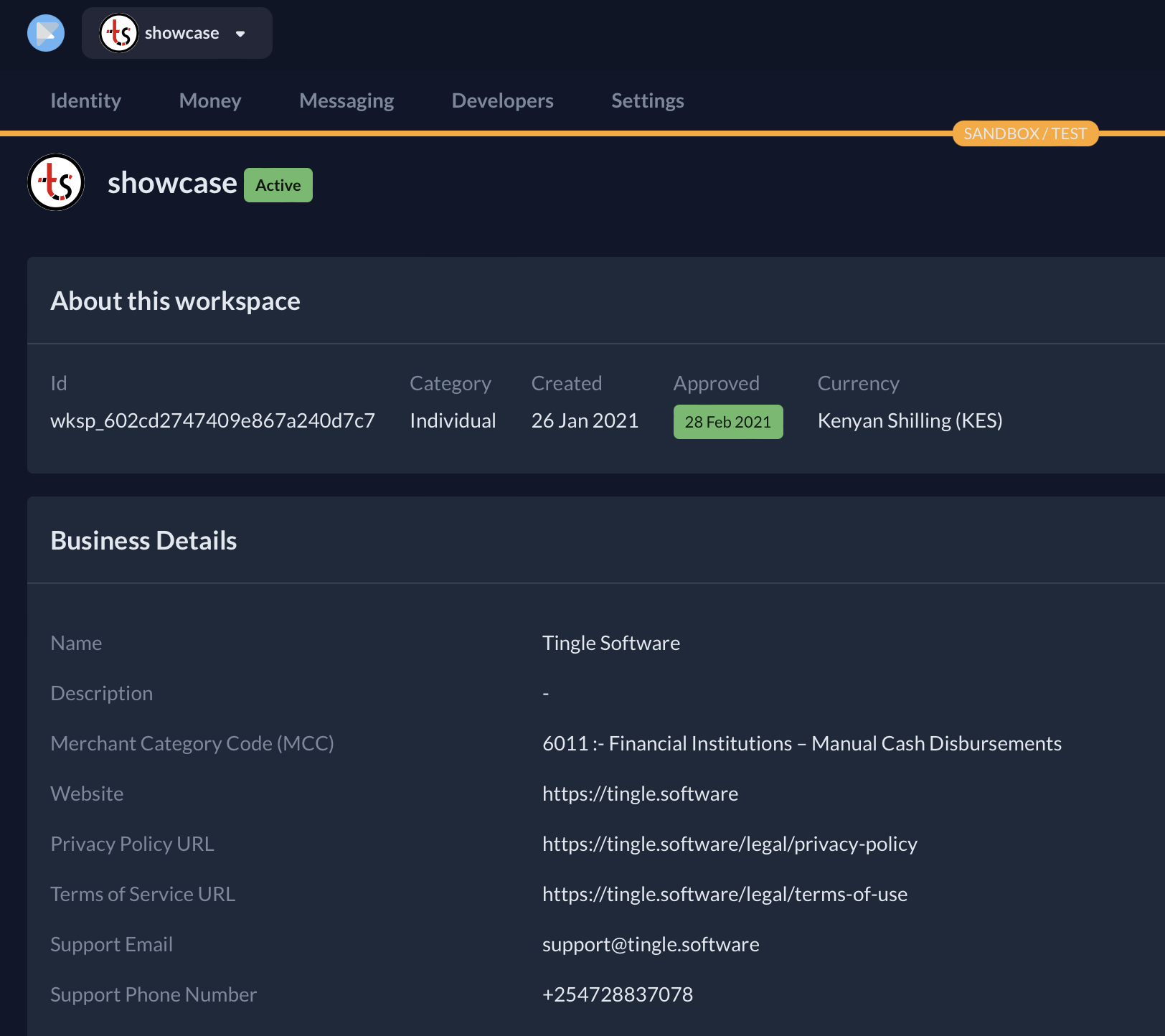Click the ts logo in workspace switcher
Image resolution: width=1165 pixels, height=1036 pixels.
click(x=118, y=33)
